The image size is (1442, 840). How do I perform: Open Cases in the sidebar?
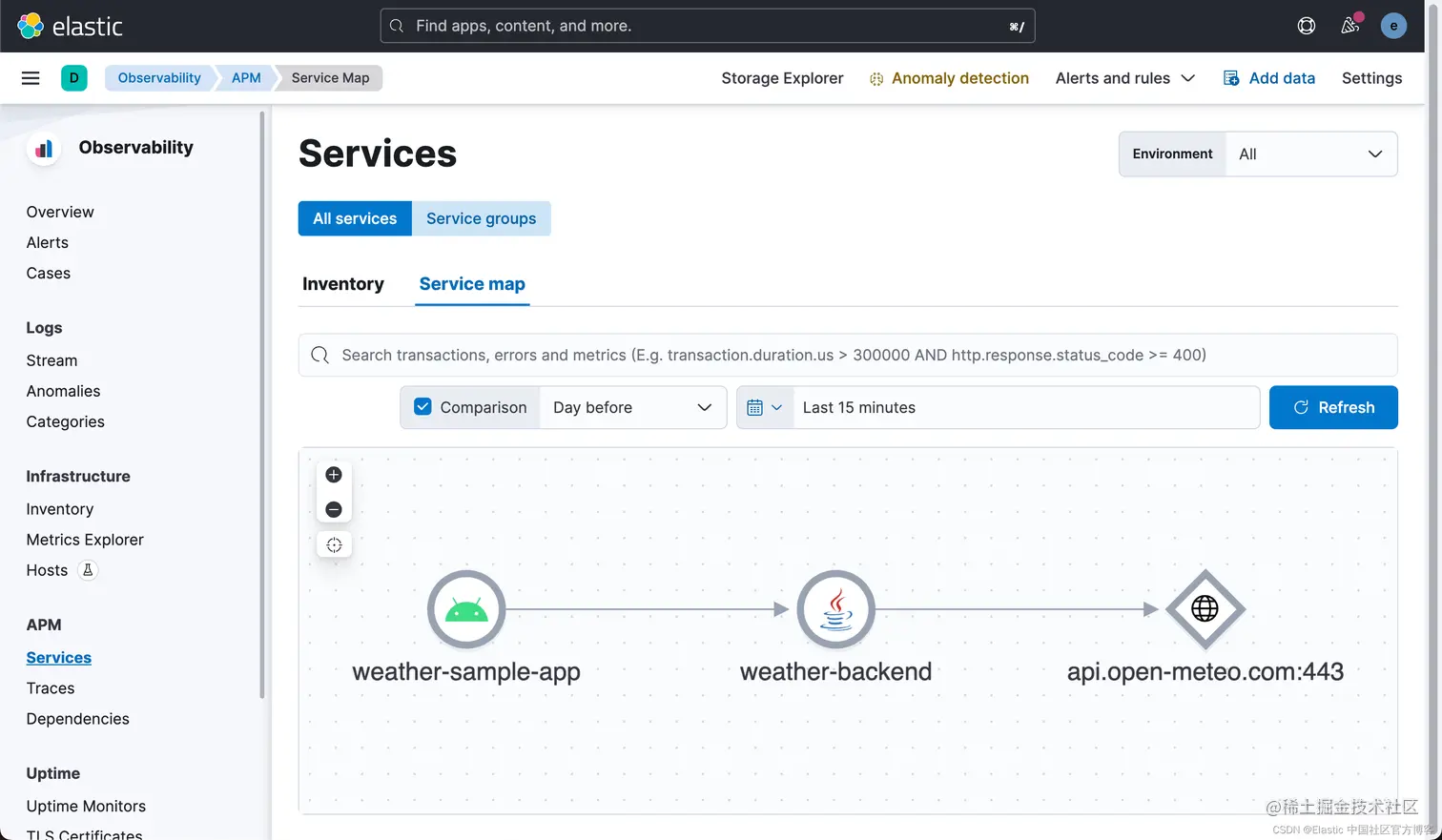tap(49, 273)
